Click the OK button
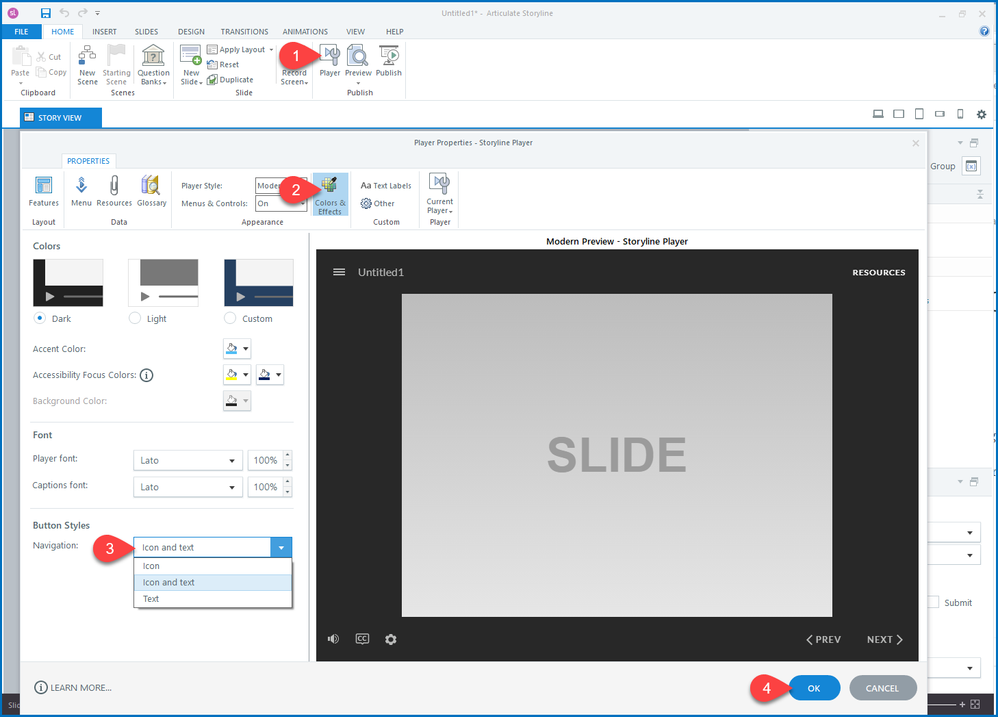The image size is (998, 717). click(814, 688)
